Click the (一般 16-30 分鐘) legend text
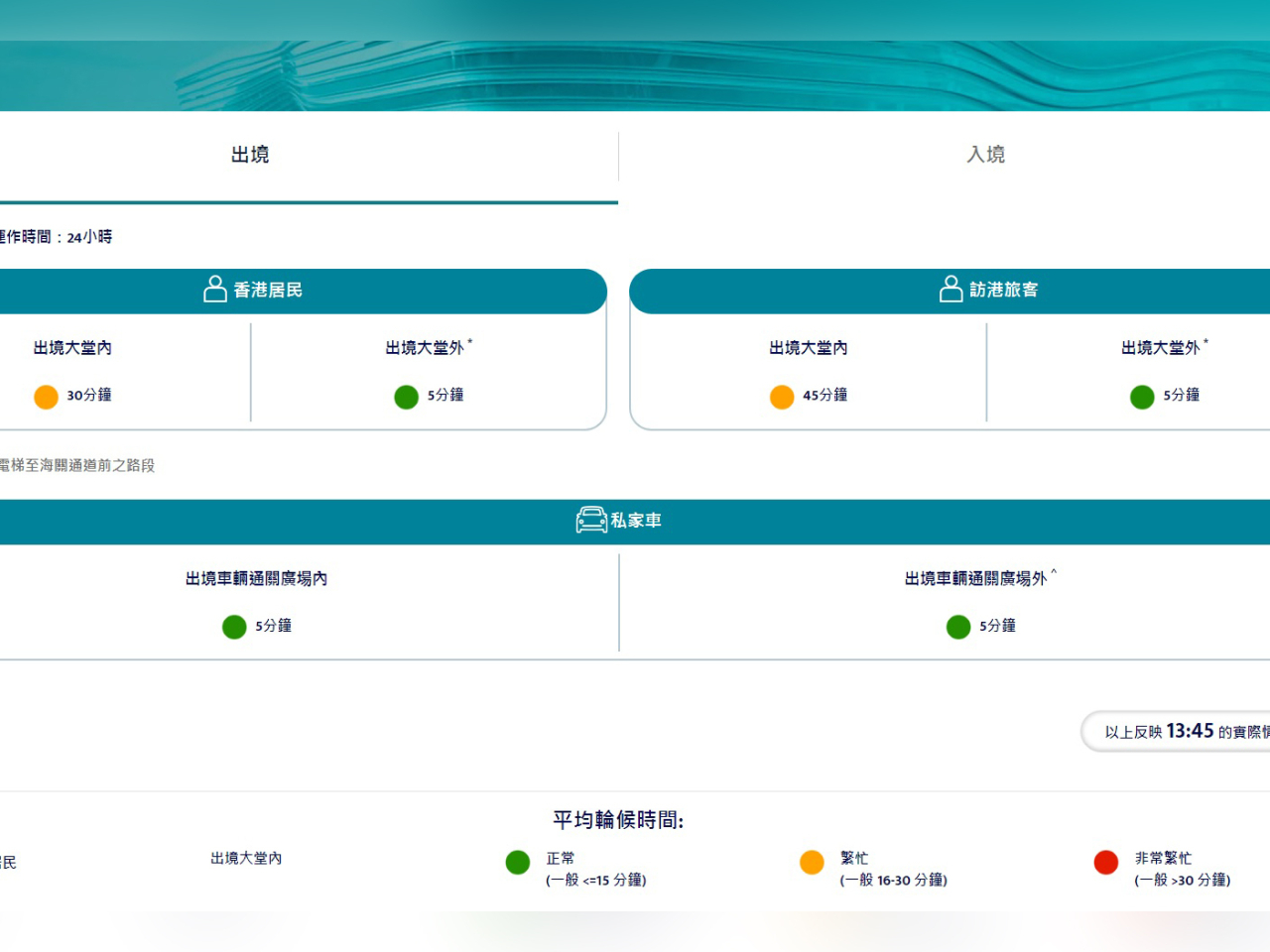The image size is (1270, 952). [894, 881]
